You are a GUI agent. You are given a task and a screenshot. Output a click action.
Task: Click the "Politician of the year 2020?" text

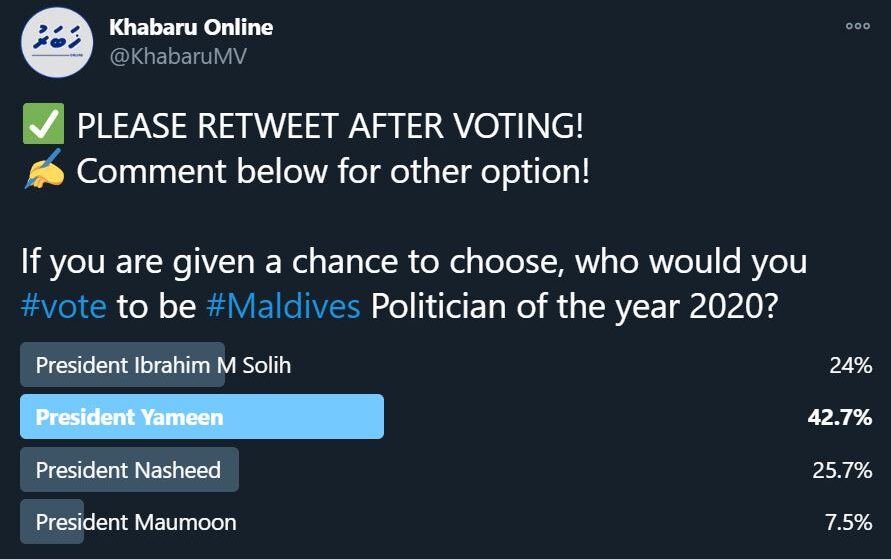pos(574,305)
